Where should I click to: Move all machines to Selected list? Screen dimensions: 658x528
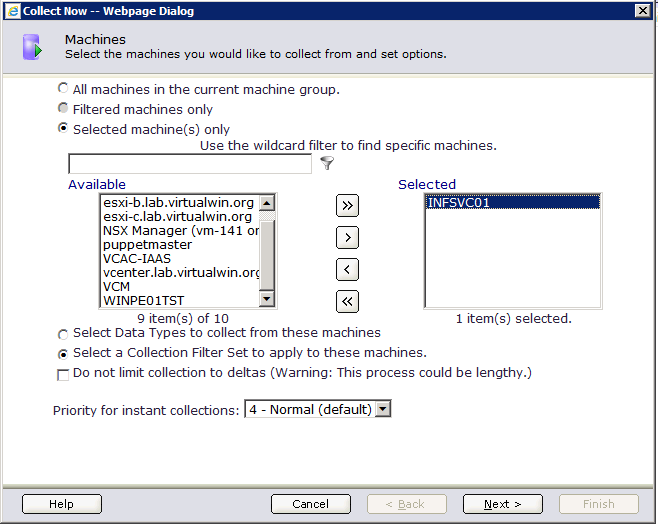click(x=347, y=206)
